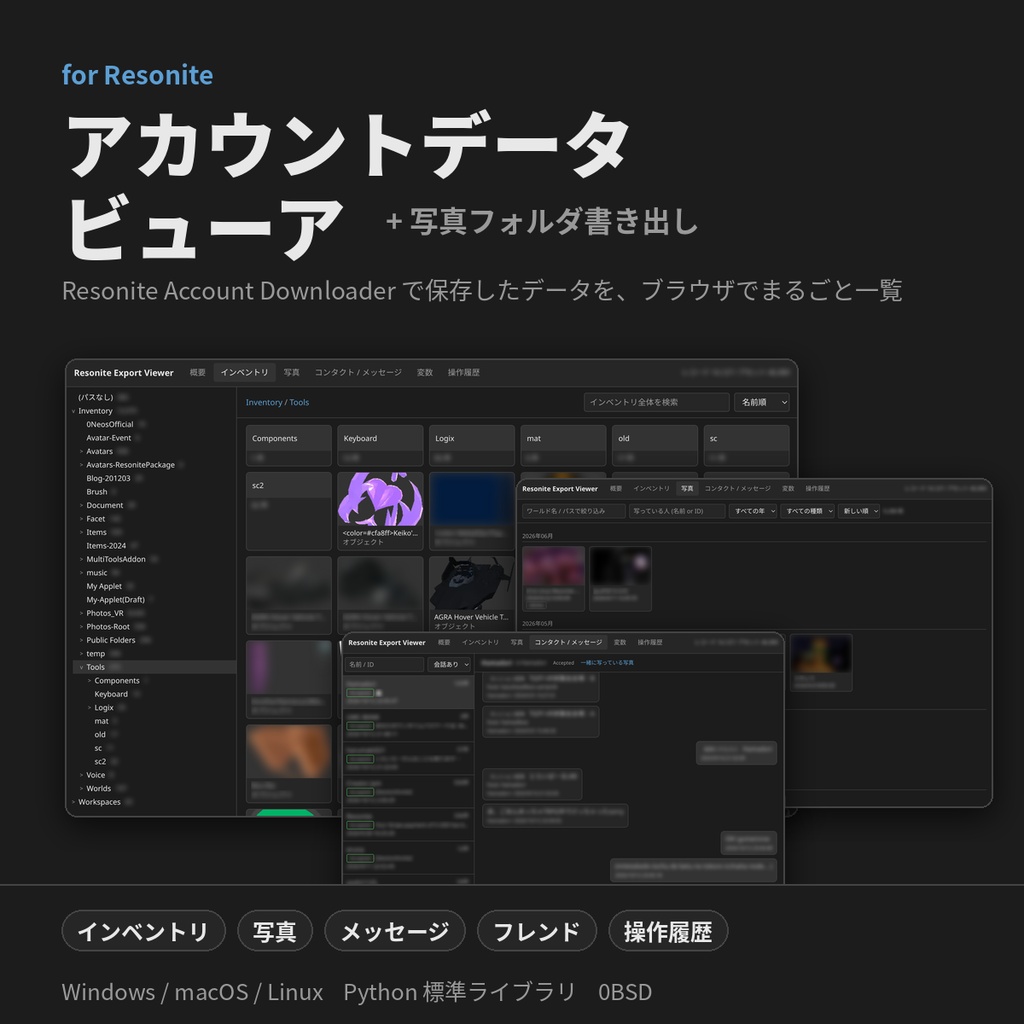Select the My-Applet(Draft) folder in the tree
1024x1024 pixels.
115,600
